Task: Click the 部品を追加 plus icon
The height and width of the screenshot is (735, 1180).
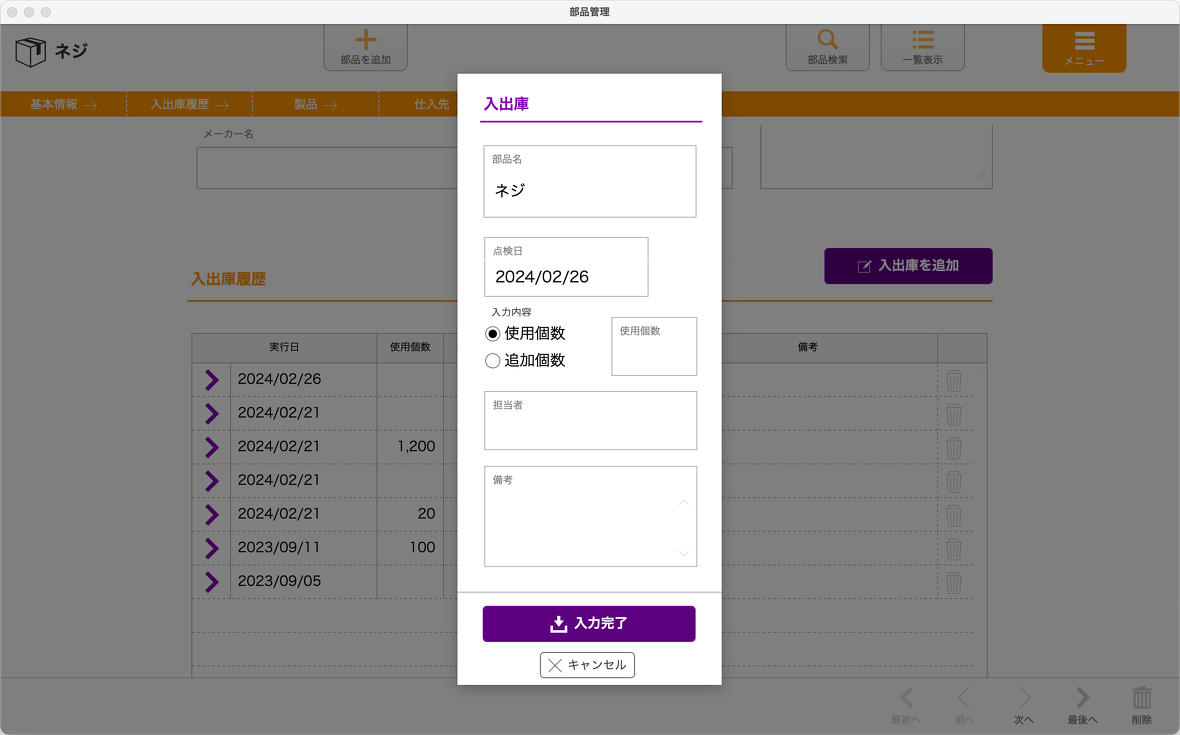Action: click(x=366, y=41)
